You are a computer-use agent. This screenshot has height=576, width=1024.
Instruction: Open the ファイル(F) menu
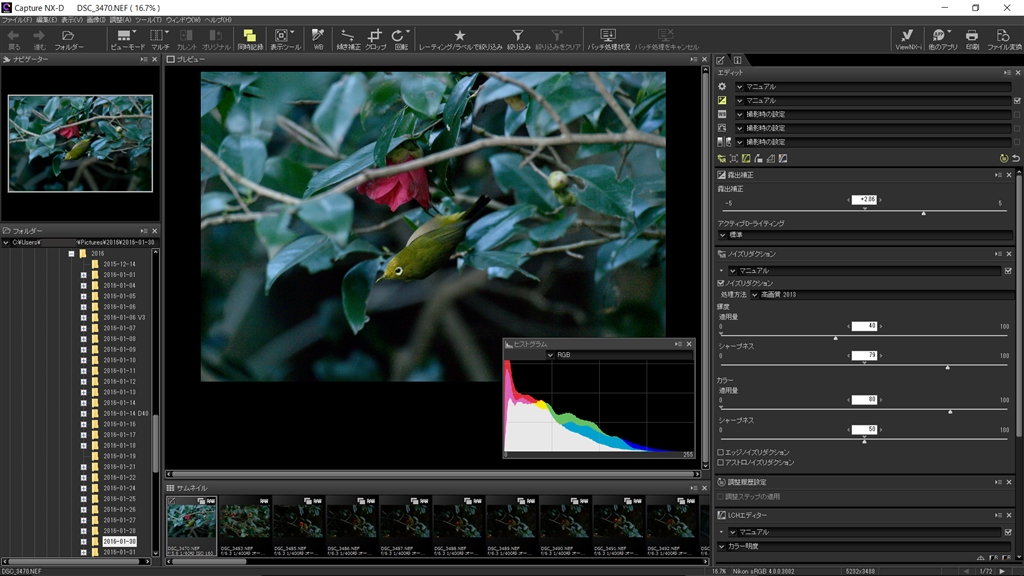tap(16, 20)
